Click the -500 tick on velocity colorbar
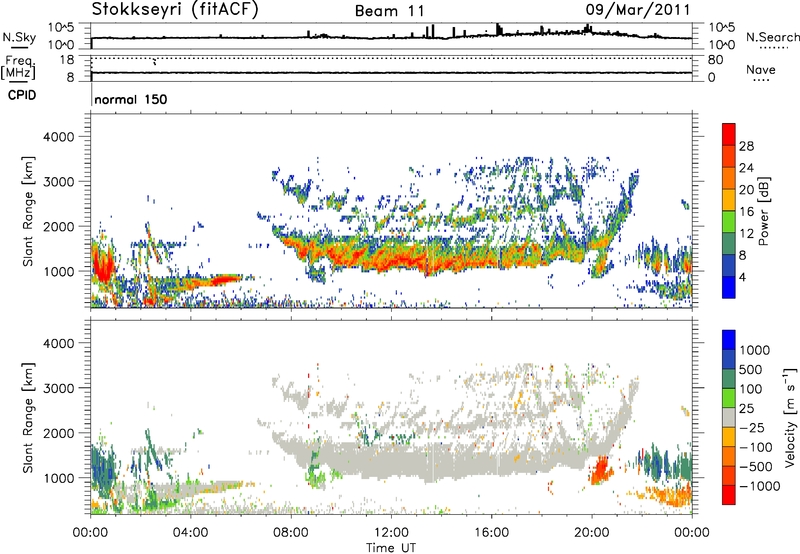Viewport: 800px width, 554px height. 756,466
